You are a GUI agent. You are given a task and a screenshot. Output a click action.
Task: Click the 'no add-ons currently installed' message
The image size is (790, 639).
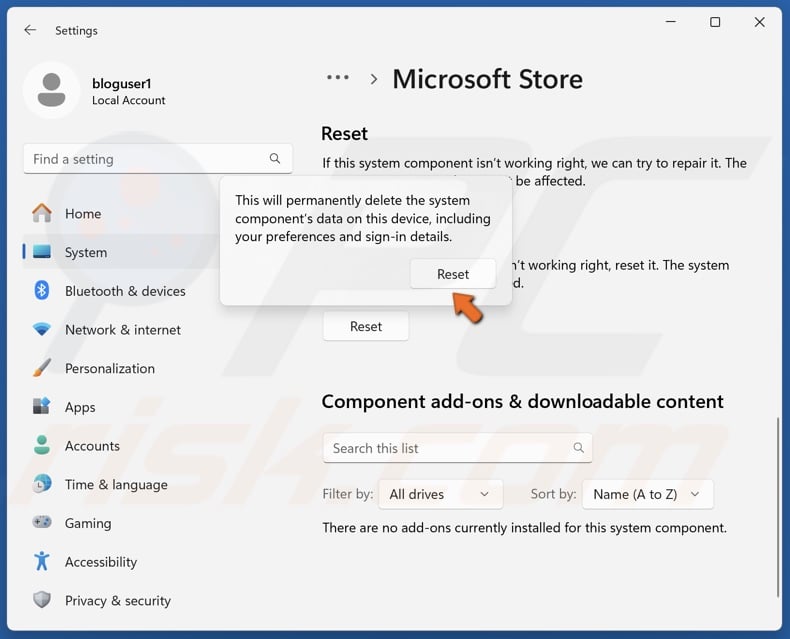coord(524,528)
